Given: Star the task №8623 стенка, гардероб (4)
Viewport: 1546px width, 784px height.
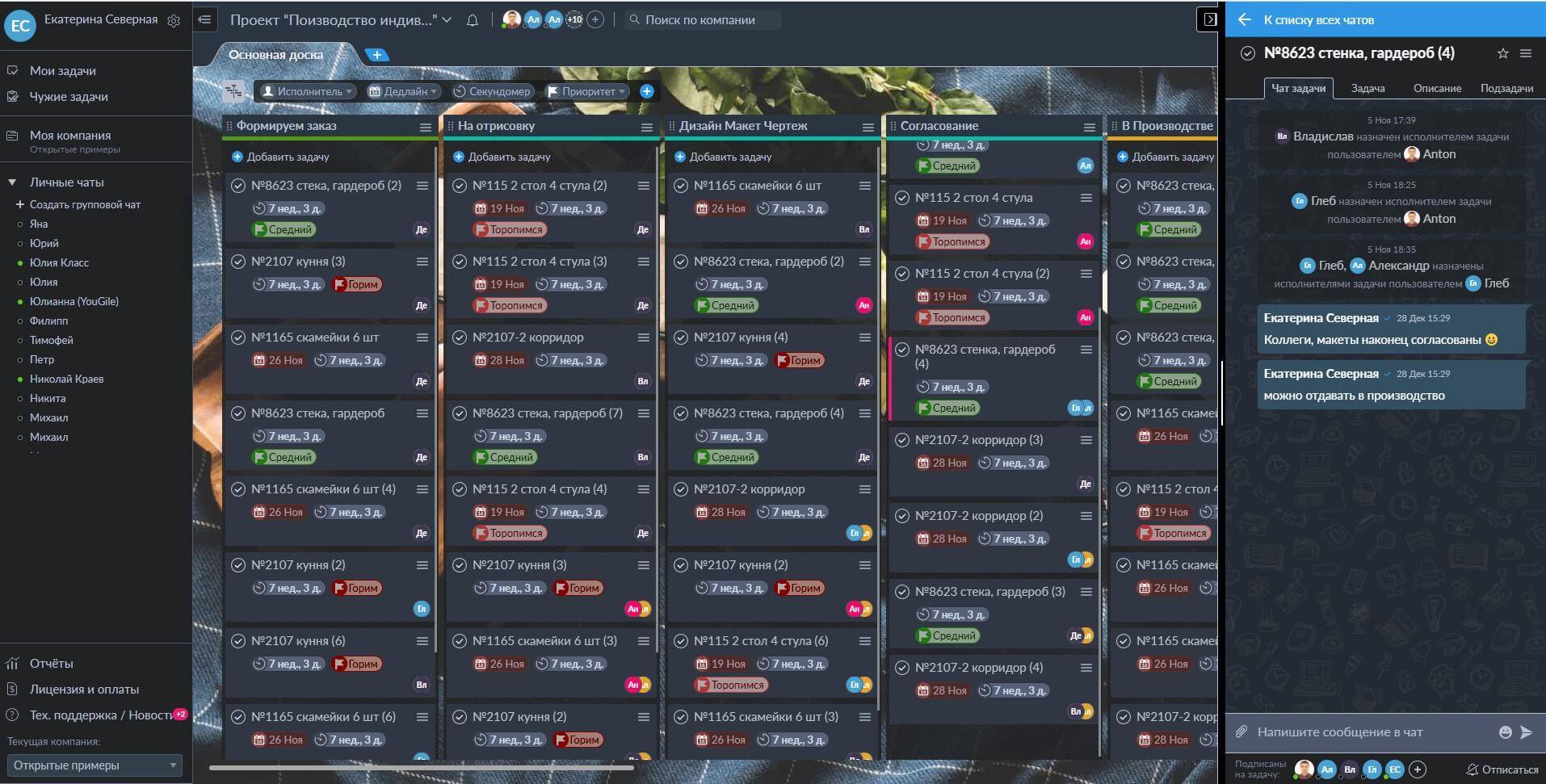Looking at the screenshot, I should pos(1502,53).
